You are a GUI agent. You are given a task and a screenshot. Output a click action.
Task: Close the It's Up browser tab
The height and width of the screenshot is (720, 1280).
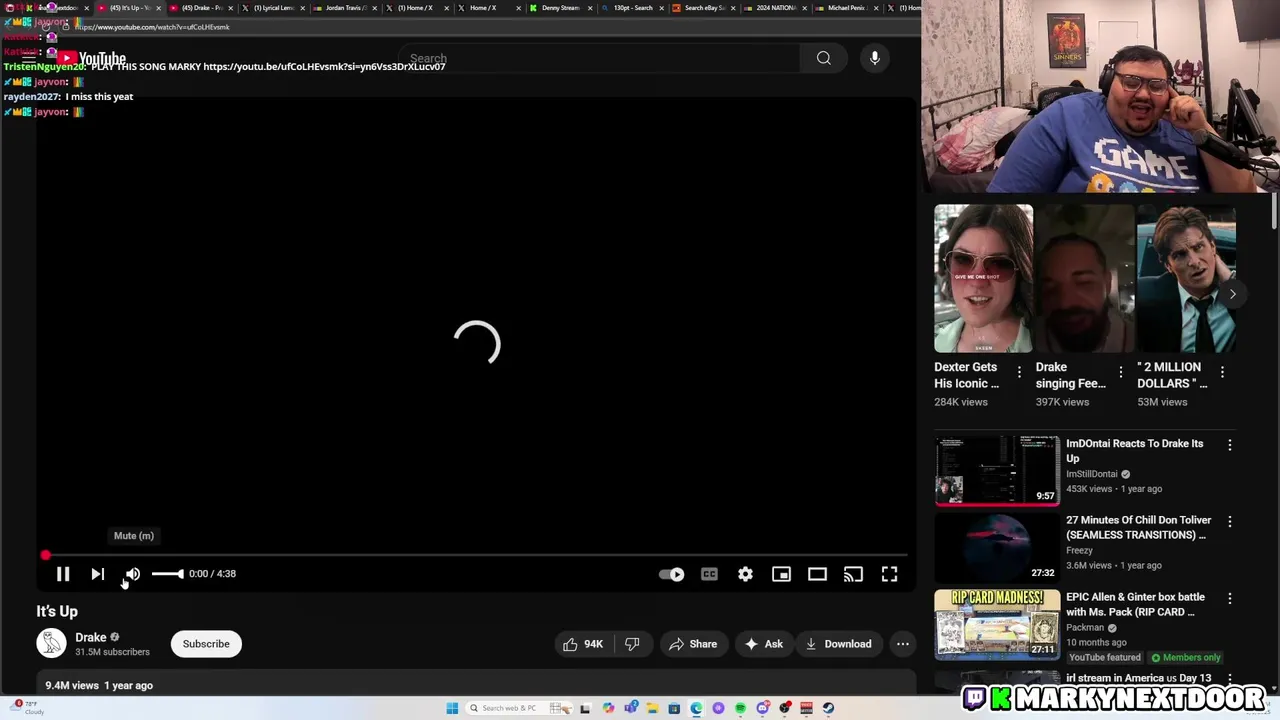click(x=158, y=8)
